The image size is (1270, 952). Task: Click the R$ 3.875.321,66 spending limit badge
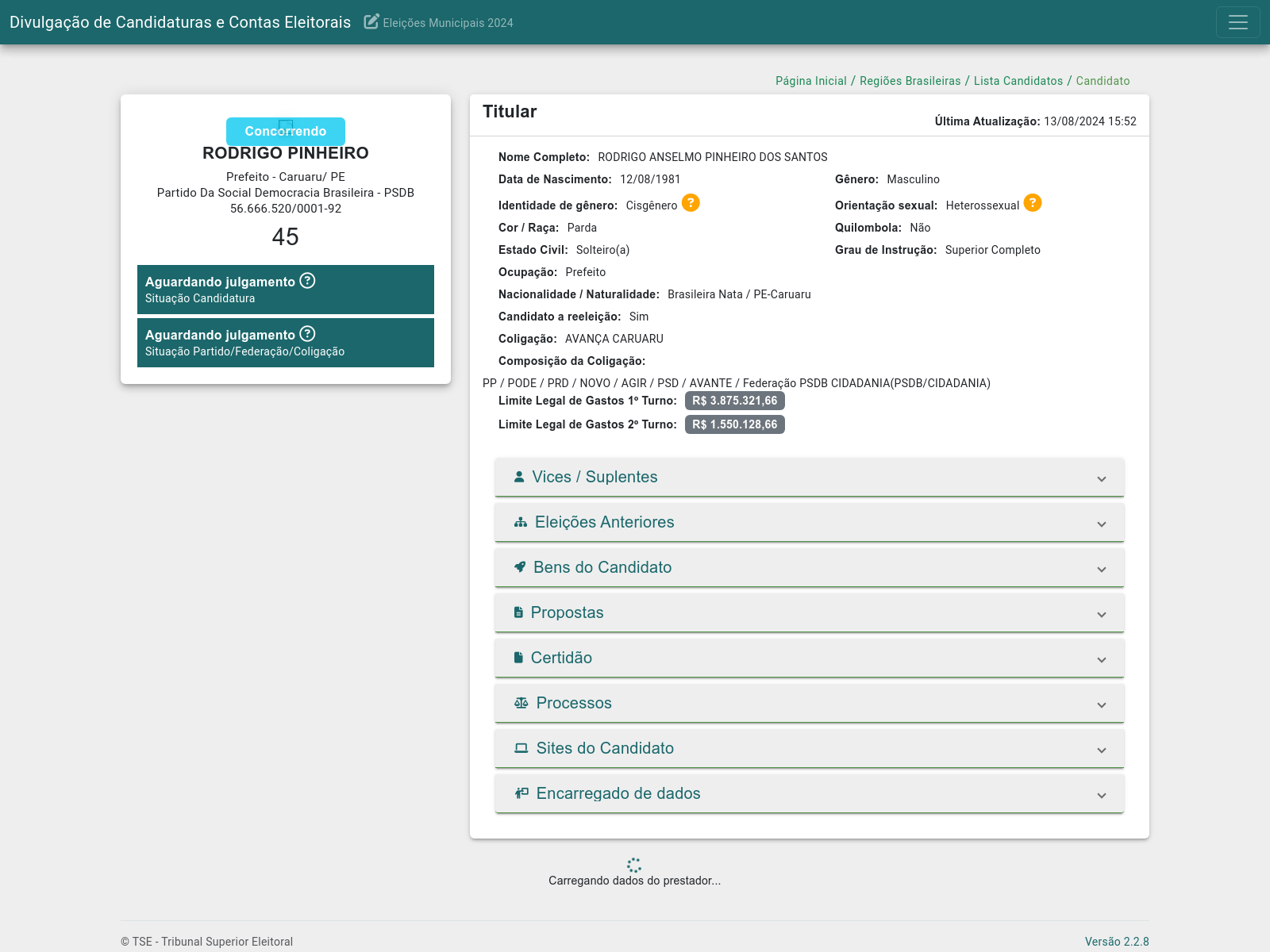(x=735, y=401)
